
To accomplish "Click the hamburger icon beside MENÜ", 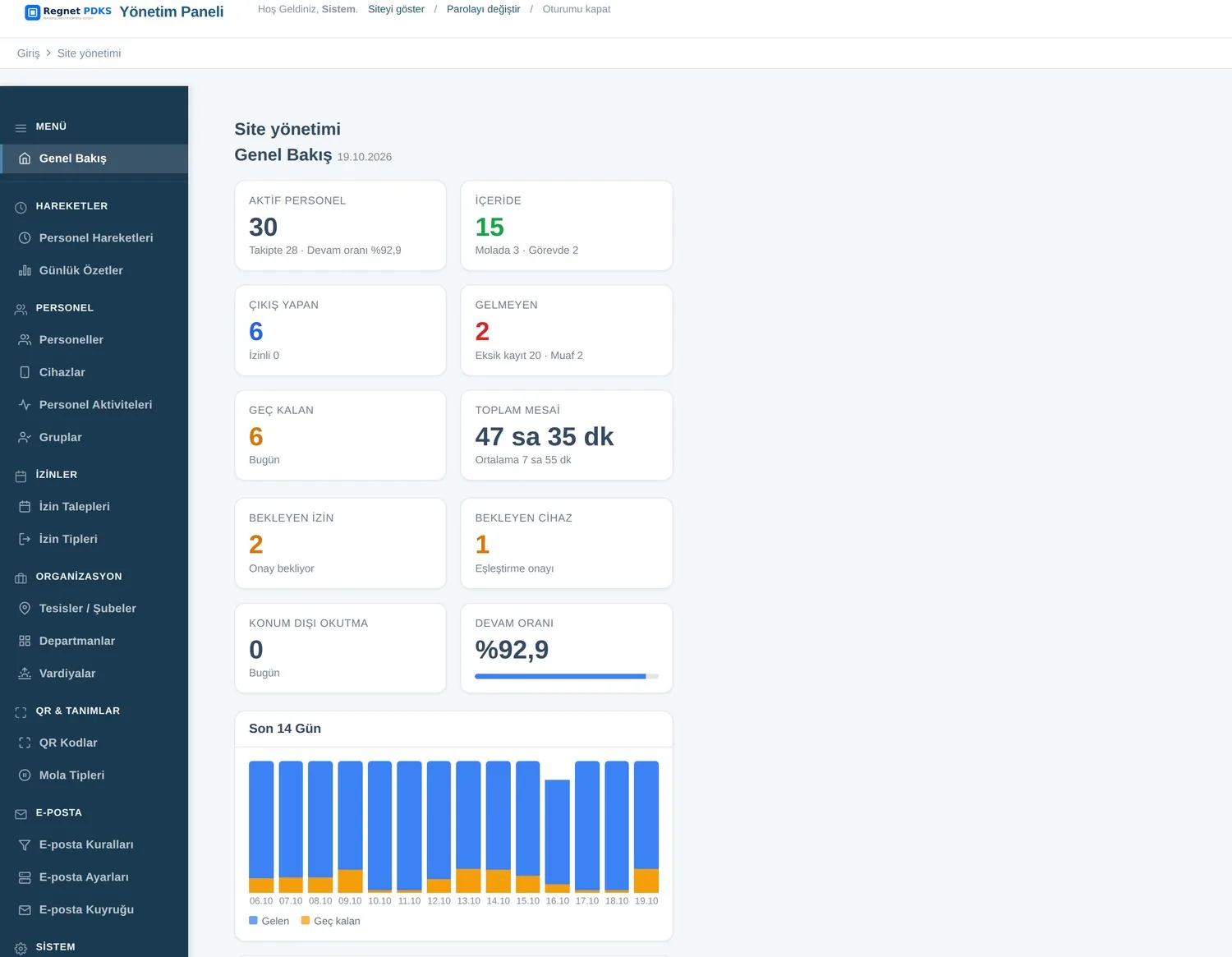I will (x=21, y=127).
